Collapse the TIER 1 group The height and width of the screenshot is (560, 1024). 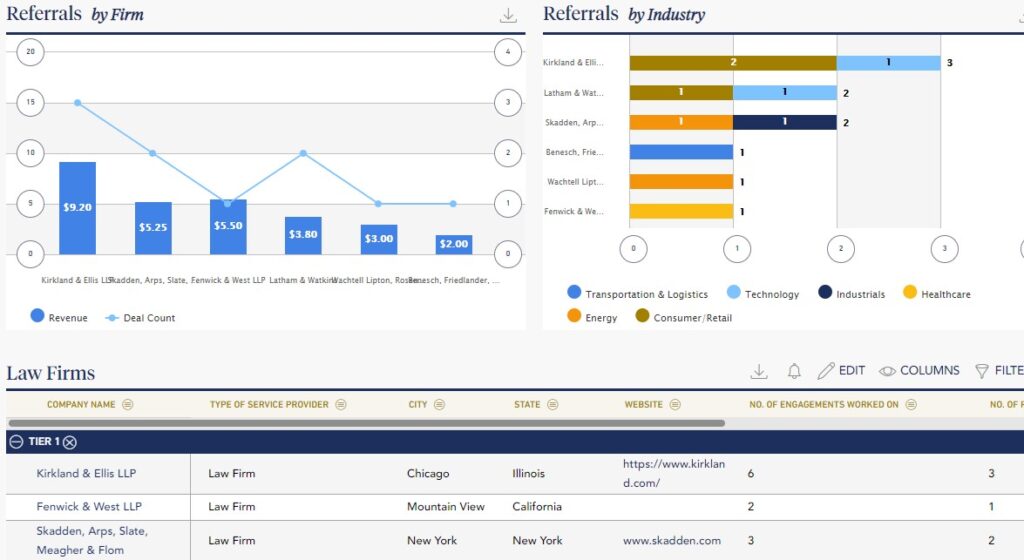pyautogui.click(x=16, y=442)
